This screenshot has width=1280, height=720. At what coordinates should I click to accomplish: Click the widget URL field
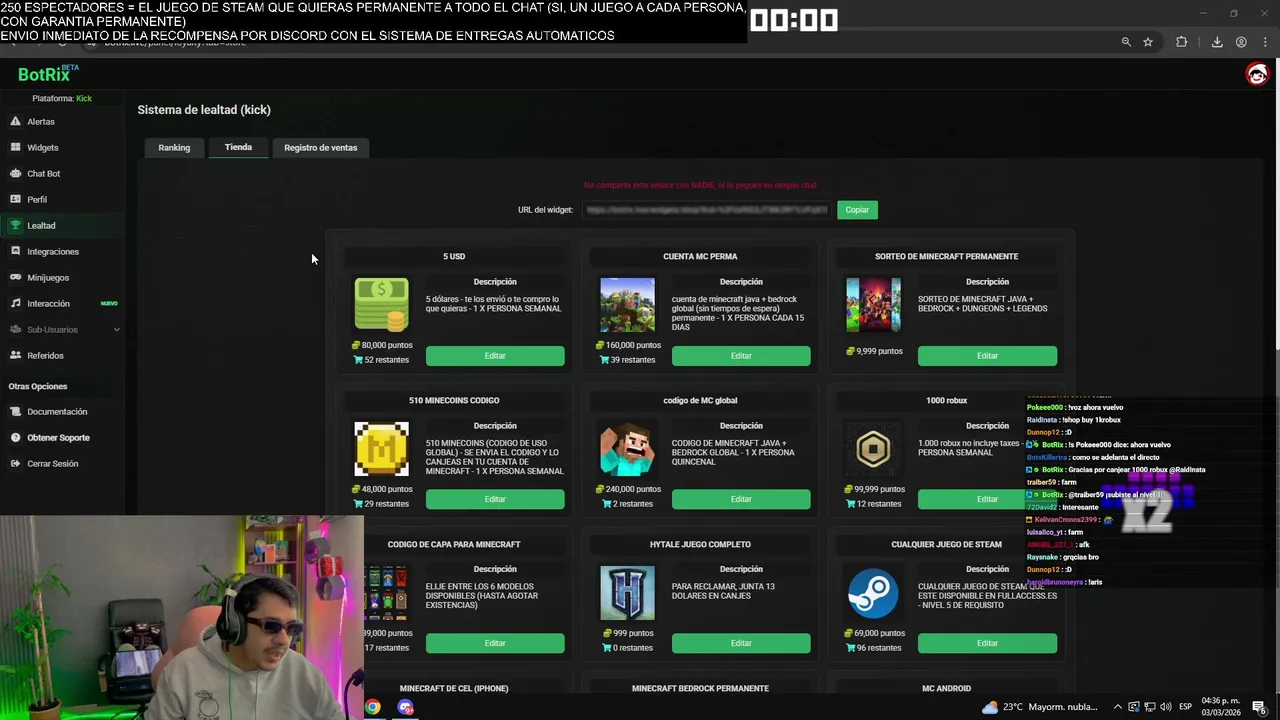click(x=706, y=210)
